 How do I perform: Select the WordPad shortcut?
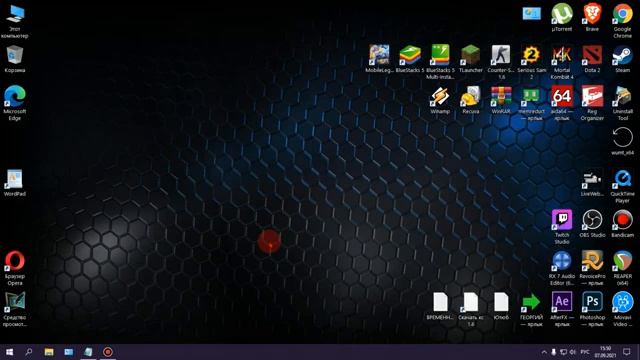[x=15, y=183]
